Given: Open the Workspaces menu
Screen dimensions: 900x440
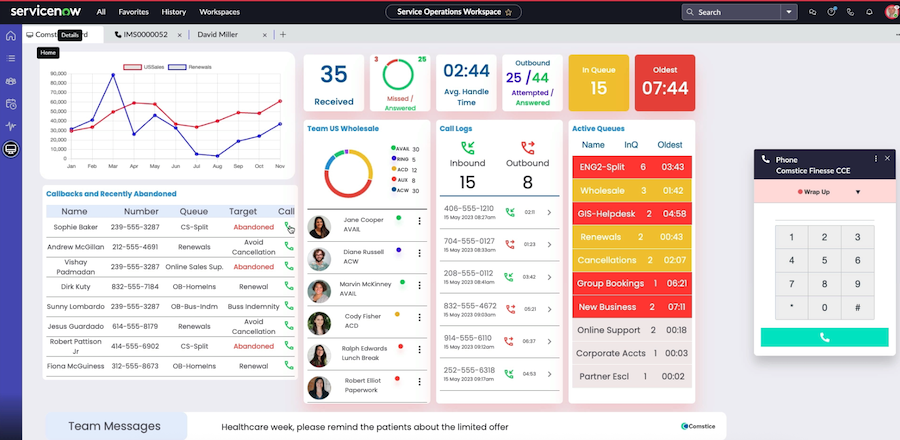Looking at the screenshot, I should pos(219,12).
